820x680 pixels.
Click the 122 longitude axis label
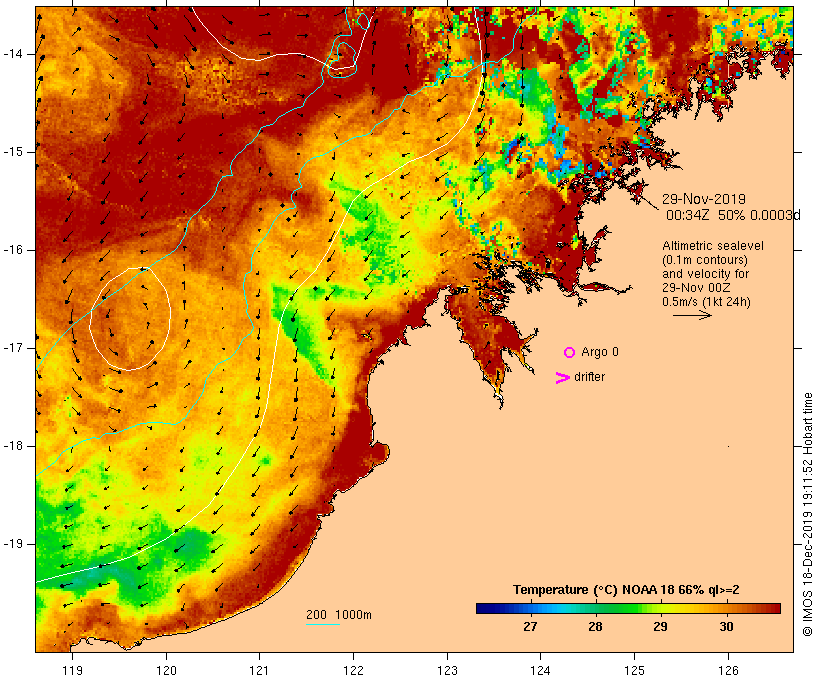tap(354, 670)
